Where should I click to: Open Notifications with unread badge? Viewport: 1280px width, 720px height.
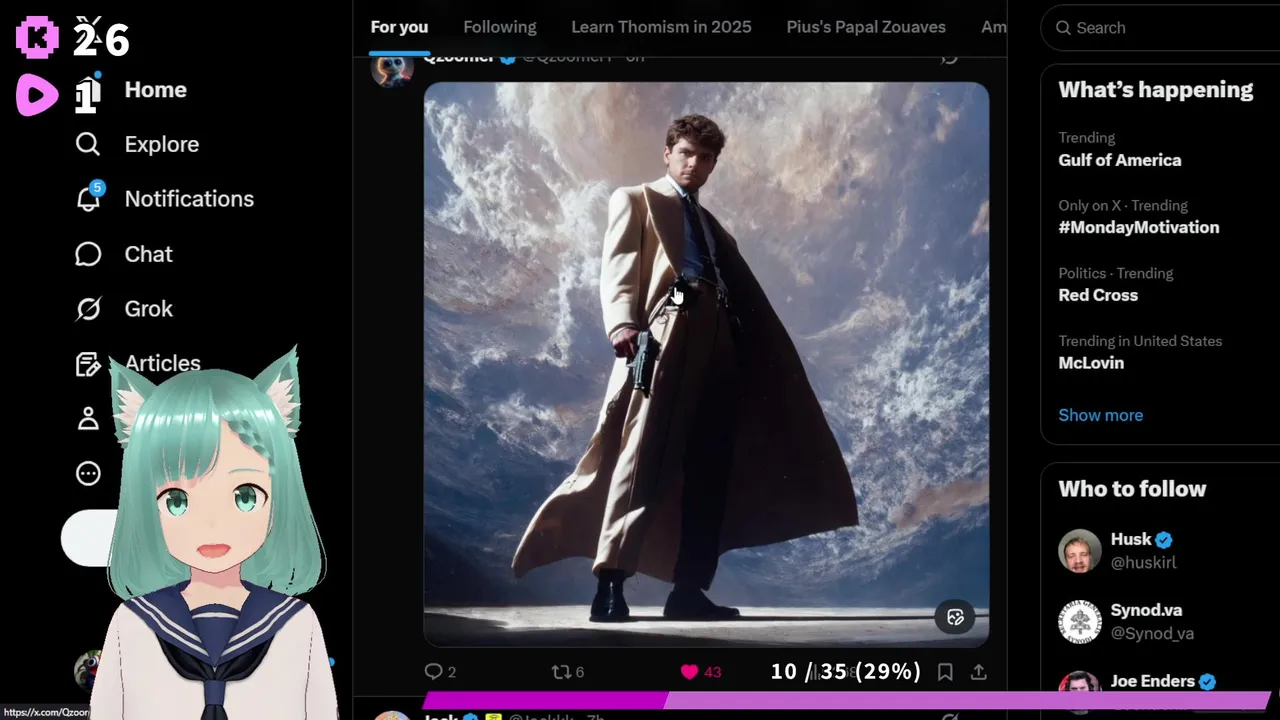coord(164,199)
